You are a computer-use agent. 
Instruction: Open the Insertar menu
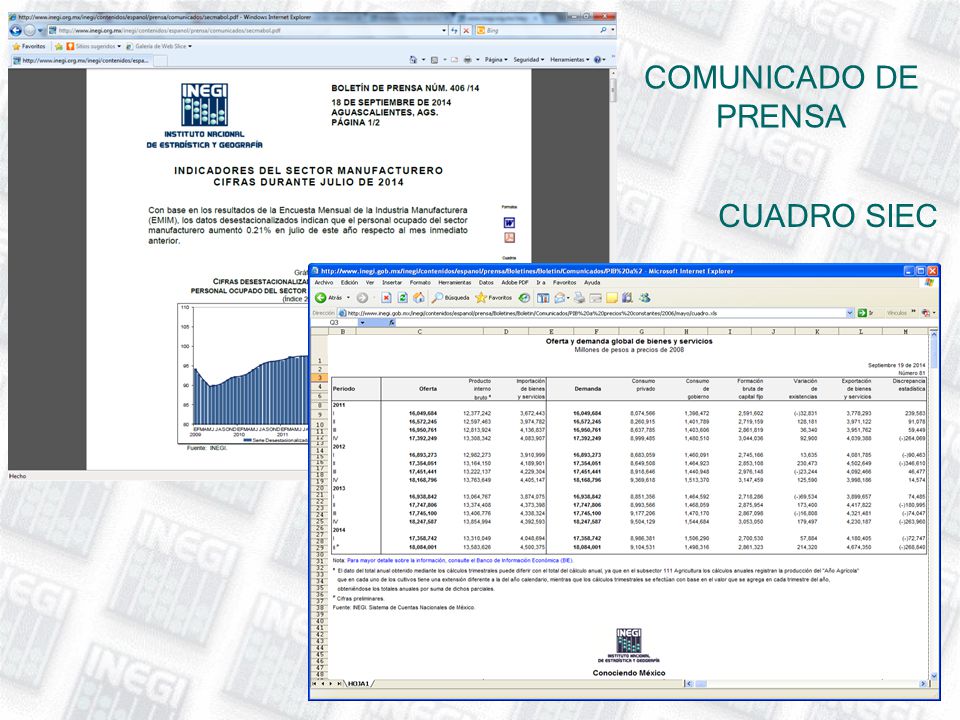click(392, 283)
